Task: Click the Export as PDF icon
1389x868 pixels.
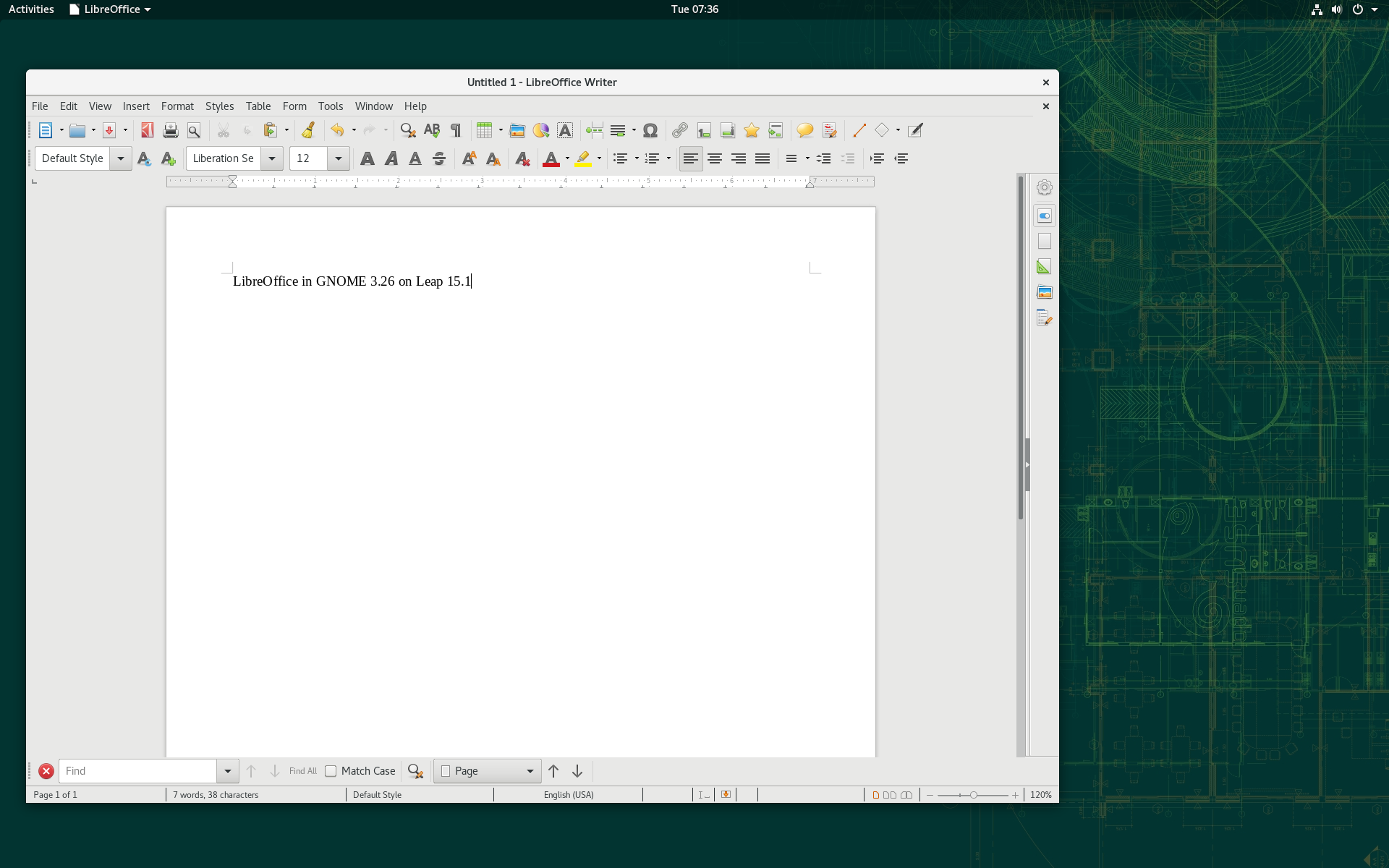Action: tap(147, 130)
